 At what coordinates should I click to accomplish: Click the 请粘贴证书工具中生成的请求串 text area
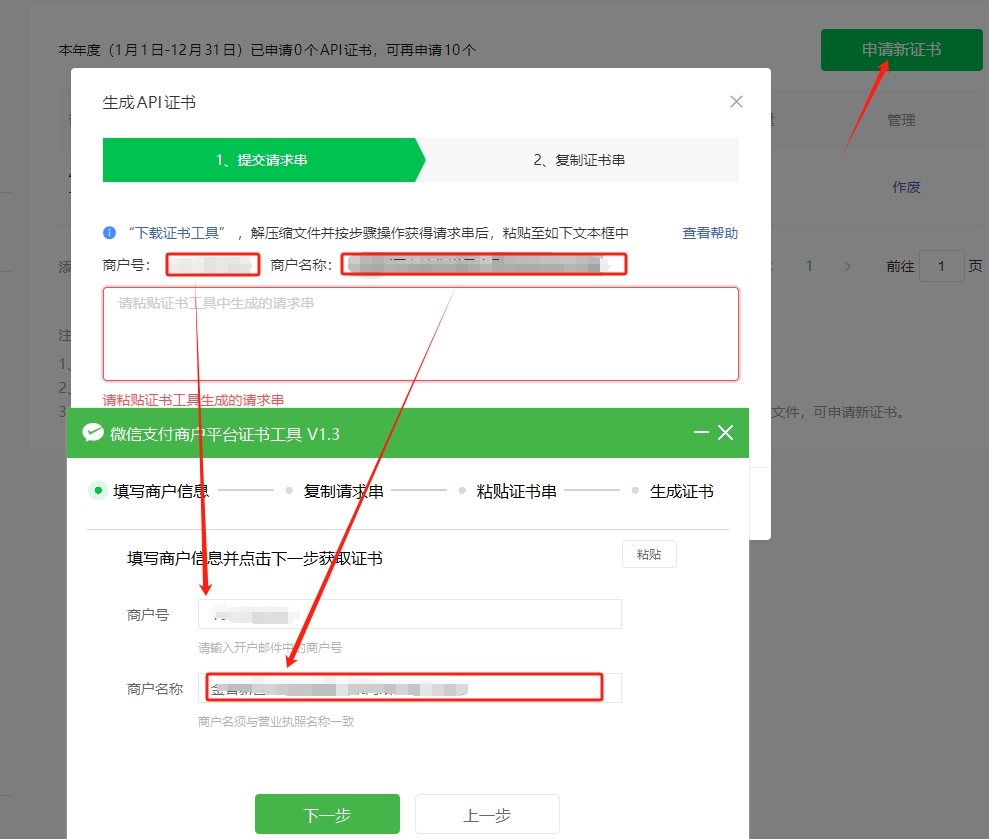click(421, 334)
